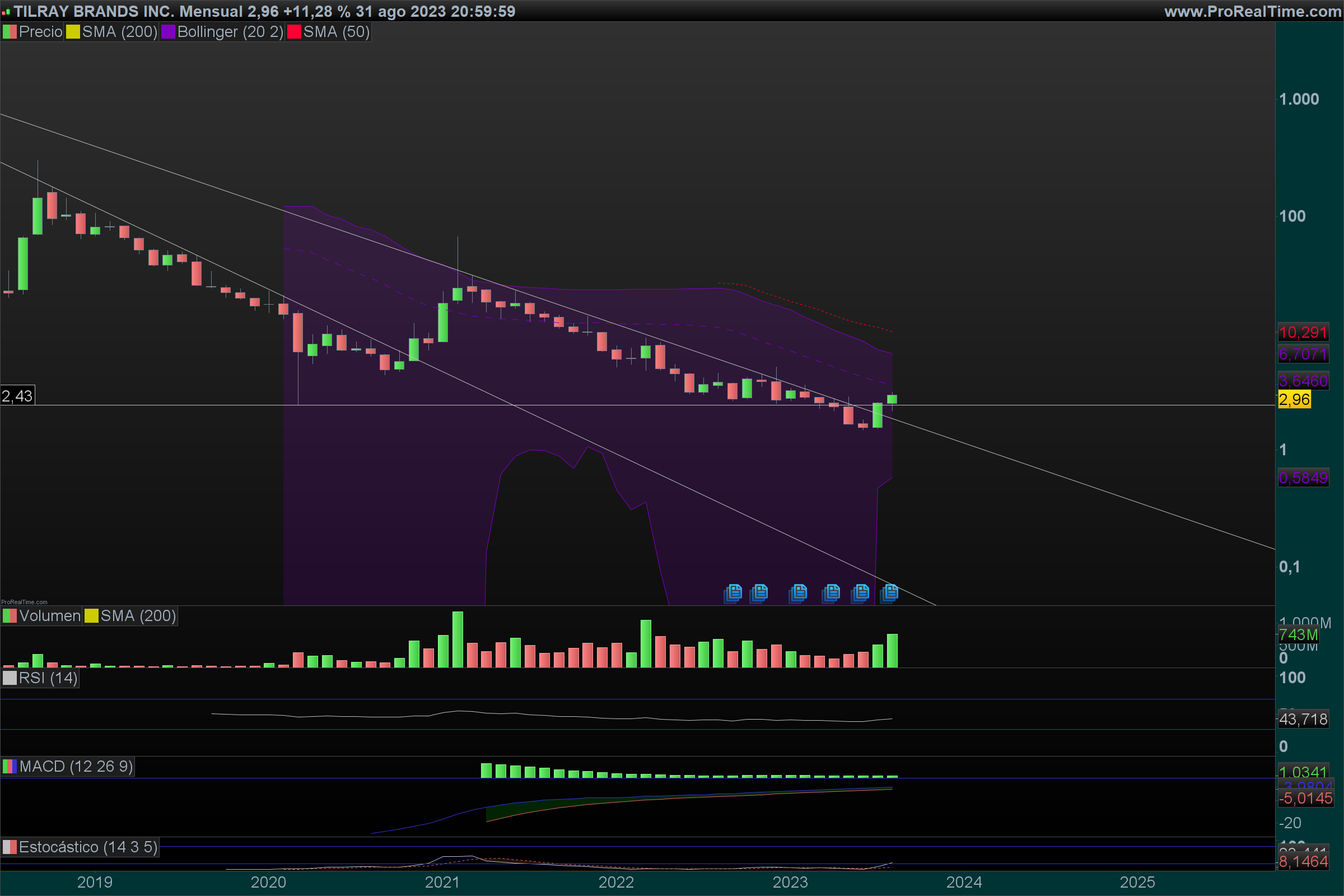Visit the www.ProRealTime.com link
This screenshot has width=1344, height=896.
pos(1252,11)
